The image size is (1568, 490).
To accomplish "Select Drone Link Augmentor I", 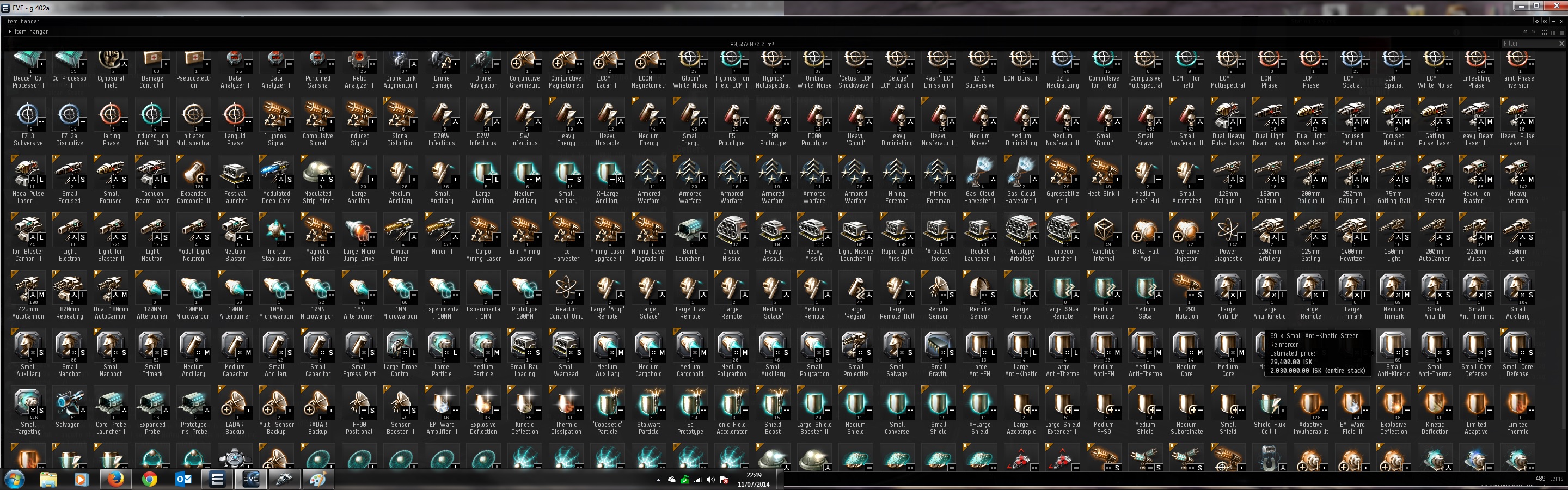I will point(401,70).
